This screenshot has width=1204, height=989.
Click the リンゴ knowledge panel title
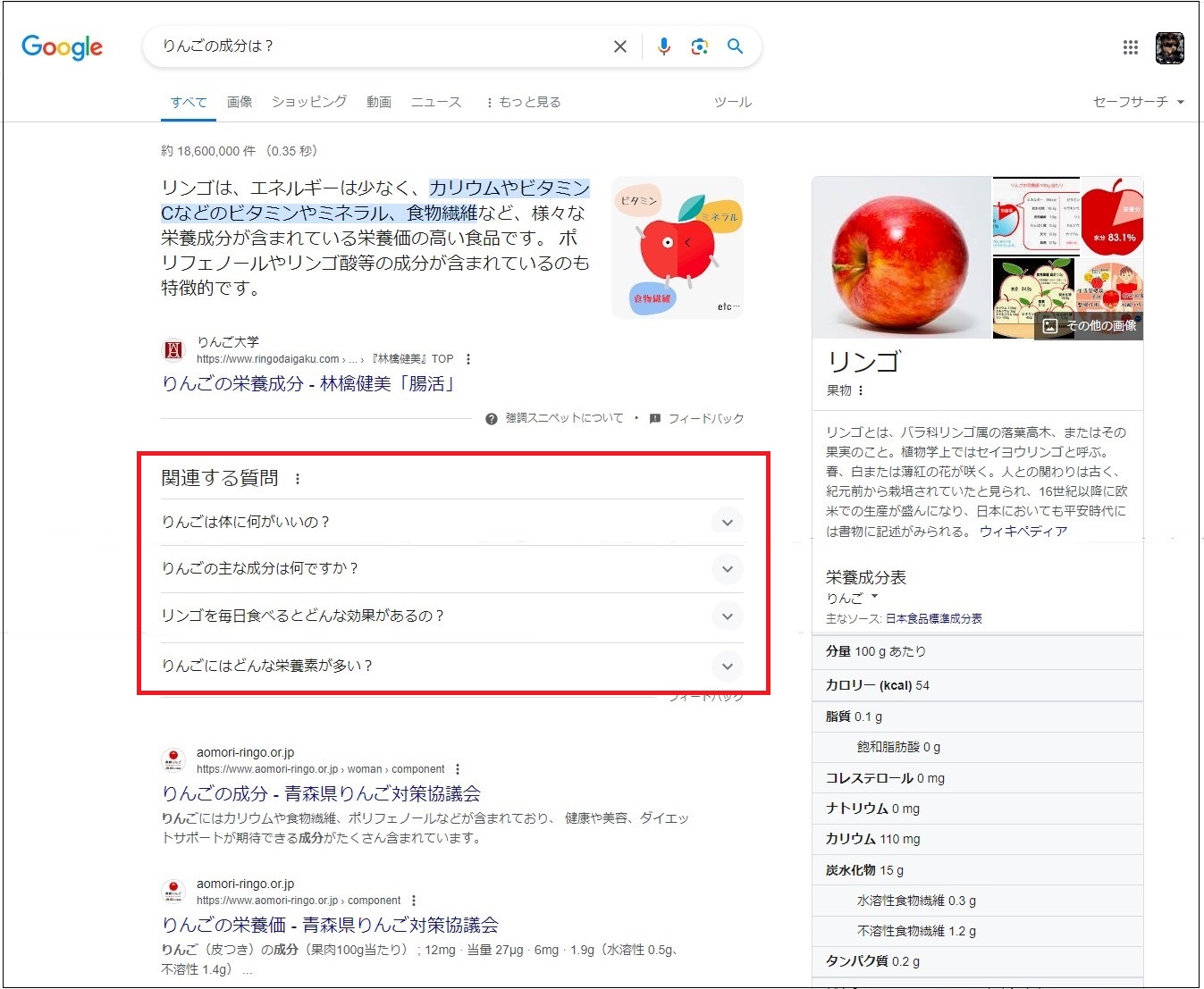pos(864,362)
